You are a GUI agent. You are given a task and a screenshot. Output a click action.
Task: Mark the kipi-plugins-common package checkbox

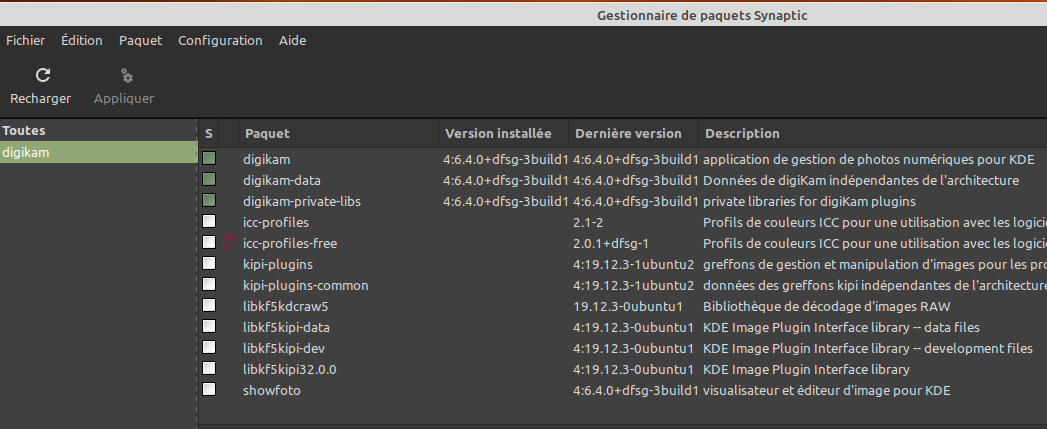tap(209, 284)
